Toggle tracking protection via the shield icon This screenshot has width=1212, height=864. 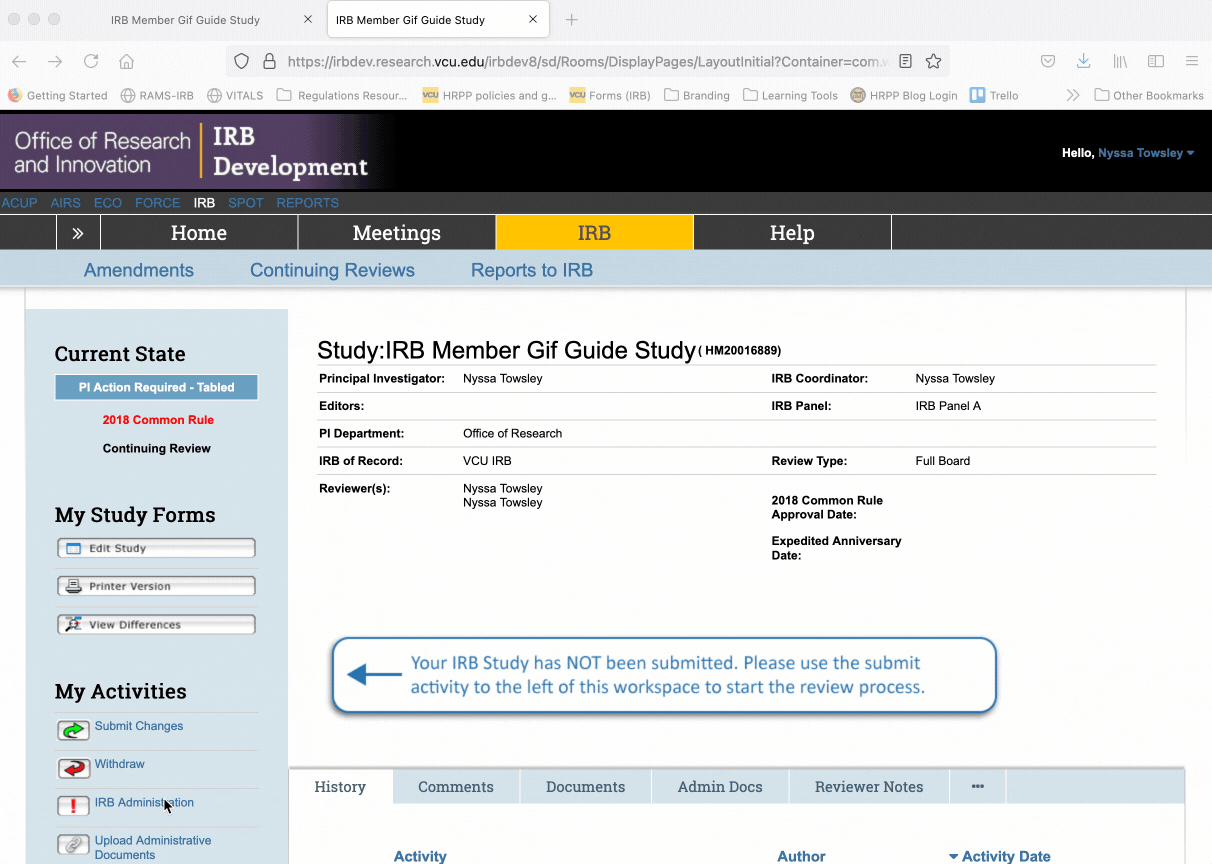[241, 61]
